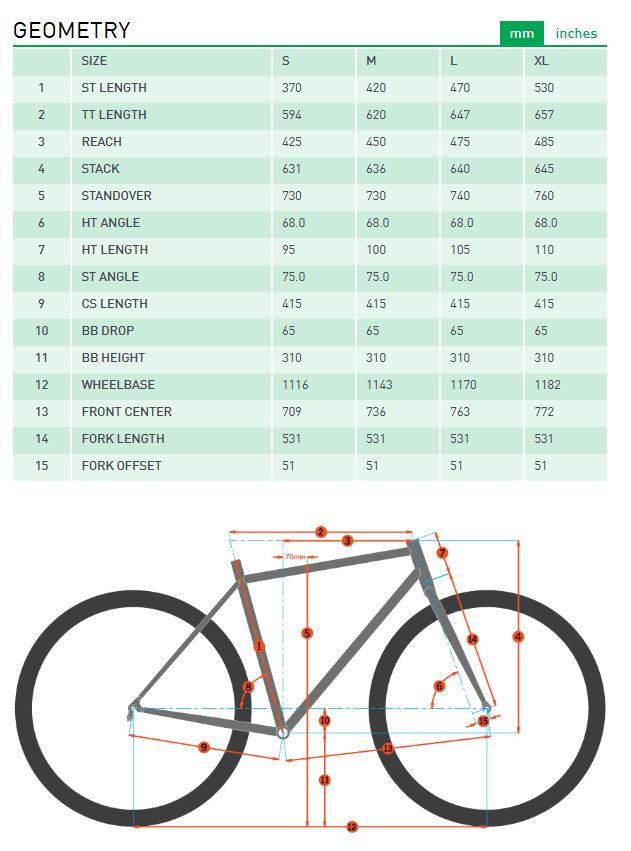This screenshot has width=631, height=851.
Task: Click the FORK OFFSET row label
Action: (122, 466)
